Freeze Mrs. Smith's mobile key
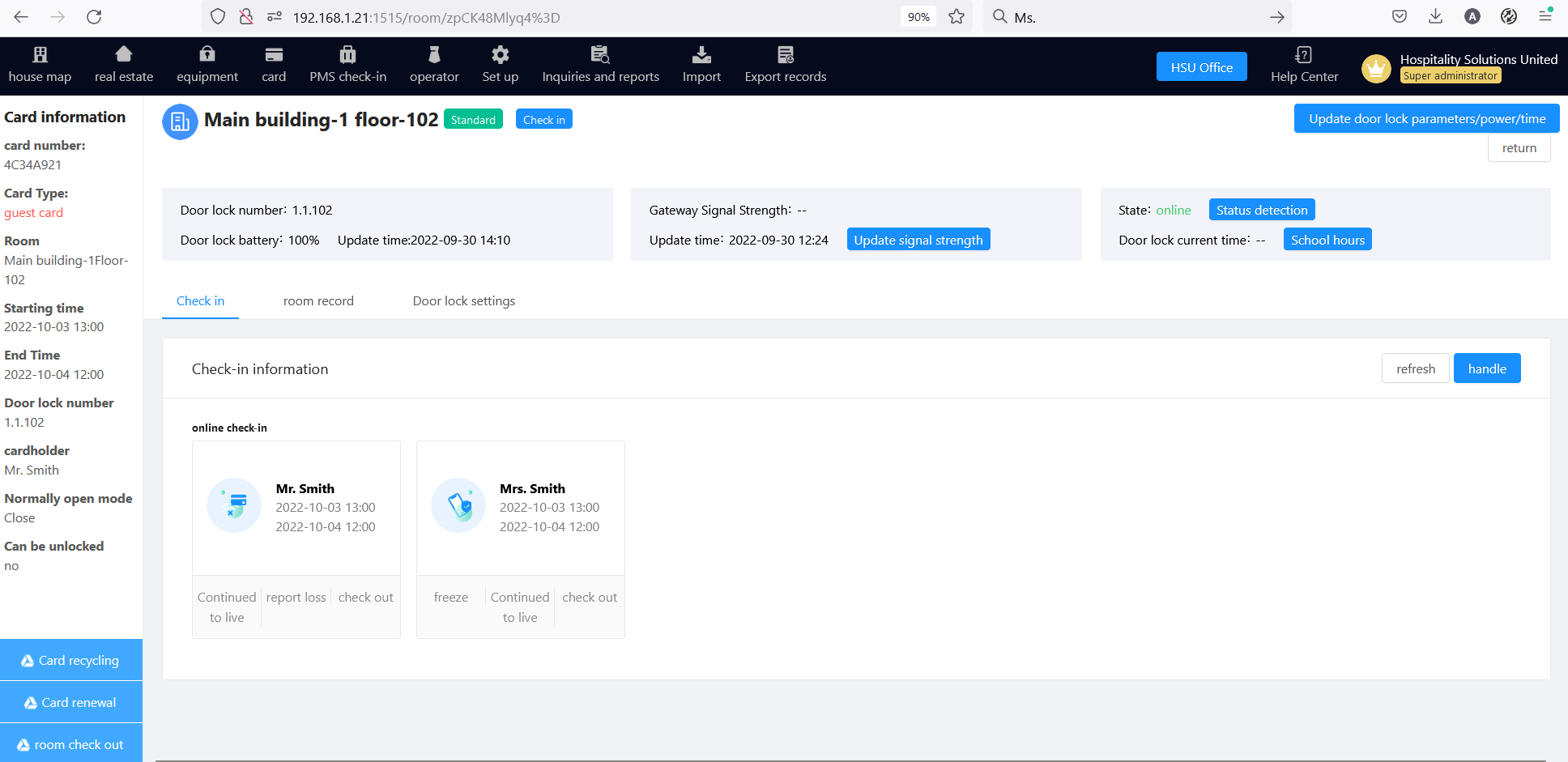This screenshot has height=762, width=1568. tap(450, 598)
